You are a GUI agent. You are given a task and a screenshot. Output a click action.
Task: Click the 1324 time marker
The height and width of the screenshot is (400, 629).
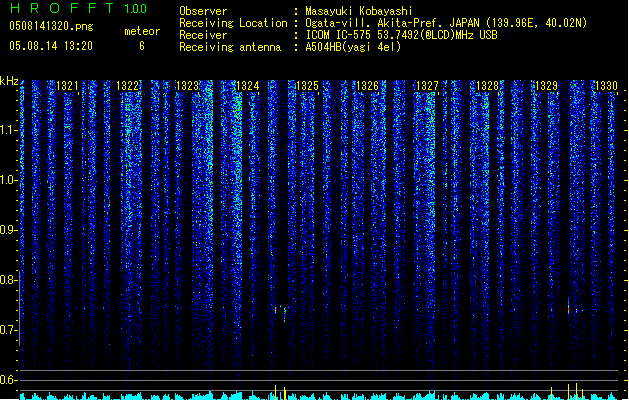[x=248, y=86]
